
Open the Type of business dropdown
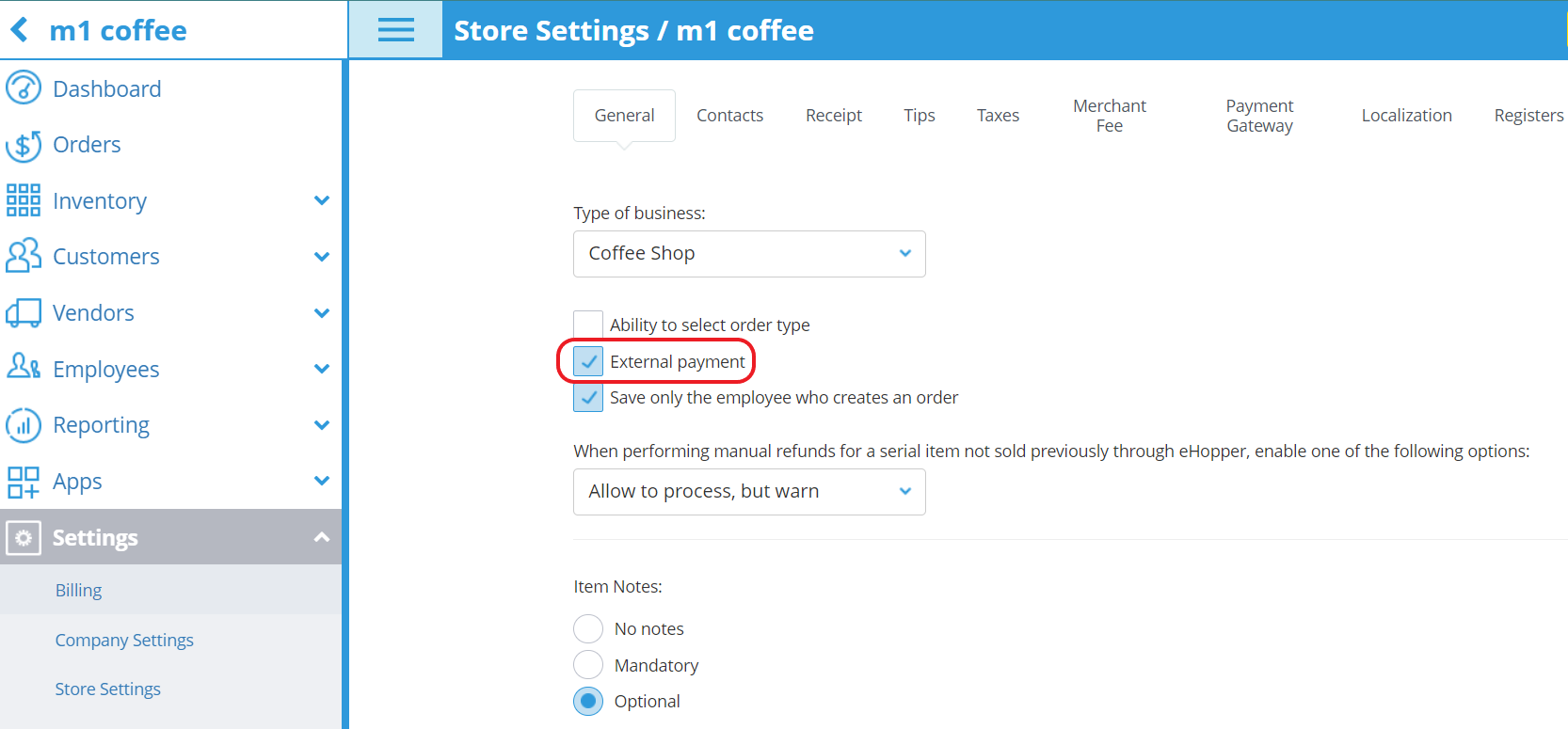(749, 254)
